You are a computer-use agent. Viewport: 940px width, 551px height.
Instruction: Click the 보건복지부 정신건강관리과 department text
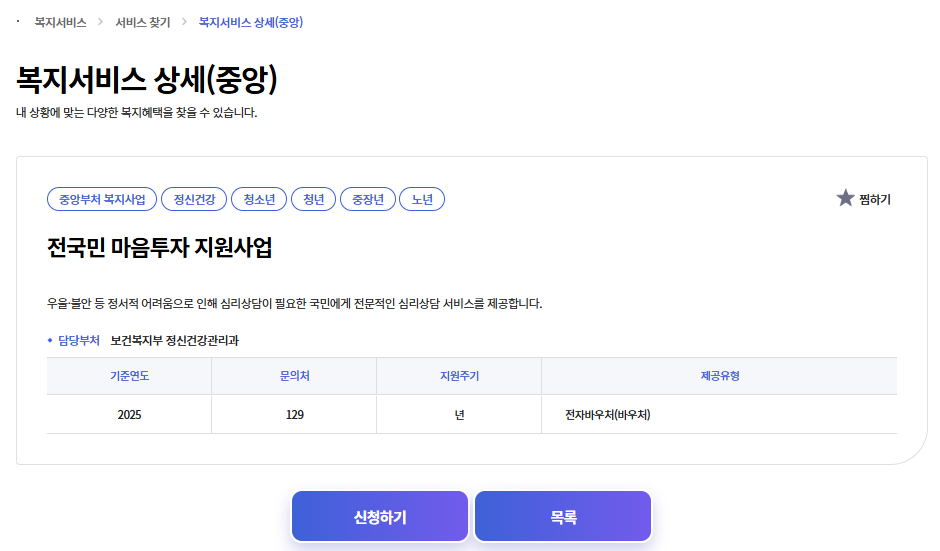[175, 340]
